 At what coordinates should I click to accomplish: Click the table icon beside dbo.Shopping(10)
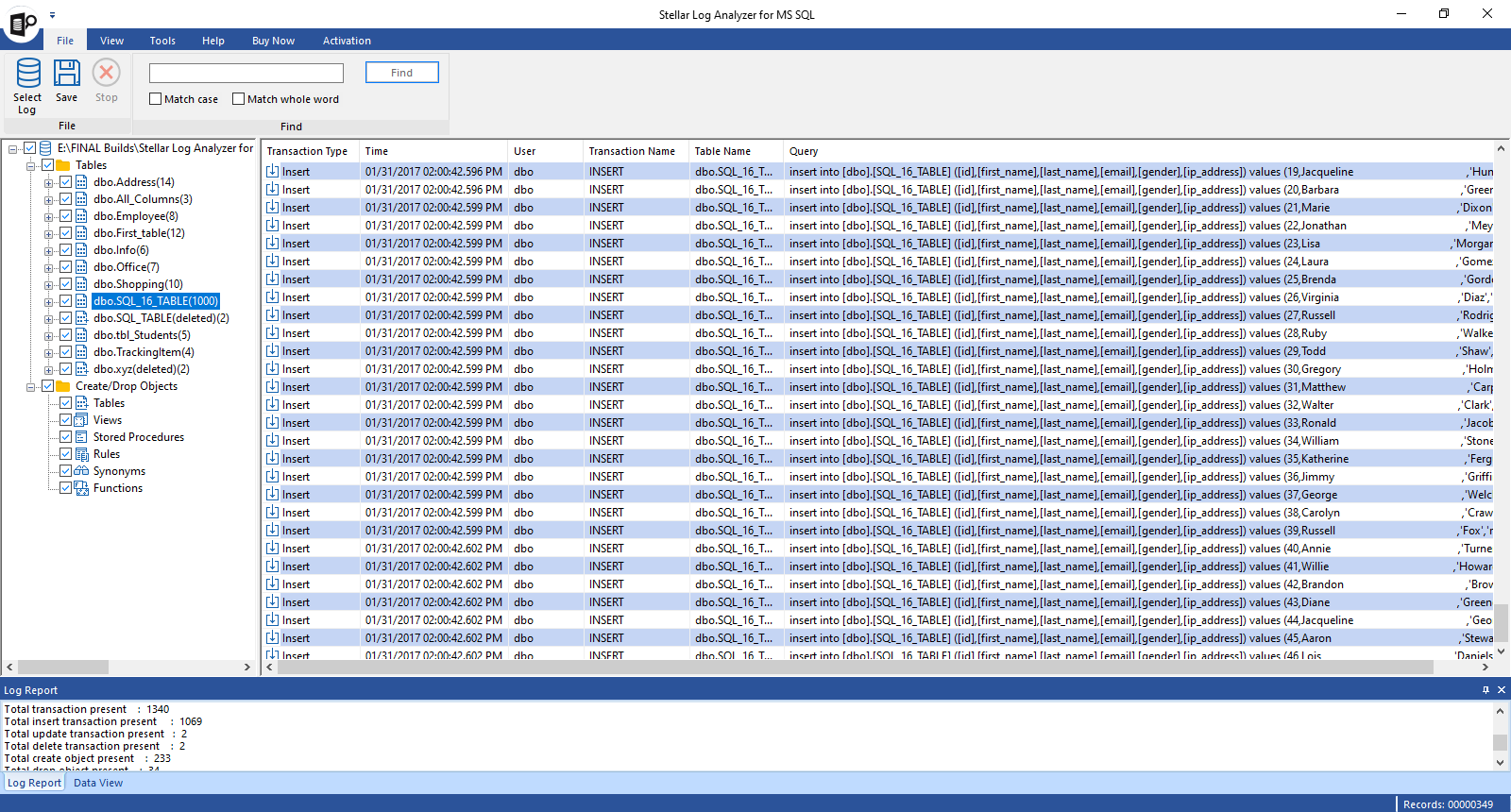[82, 284]
